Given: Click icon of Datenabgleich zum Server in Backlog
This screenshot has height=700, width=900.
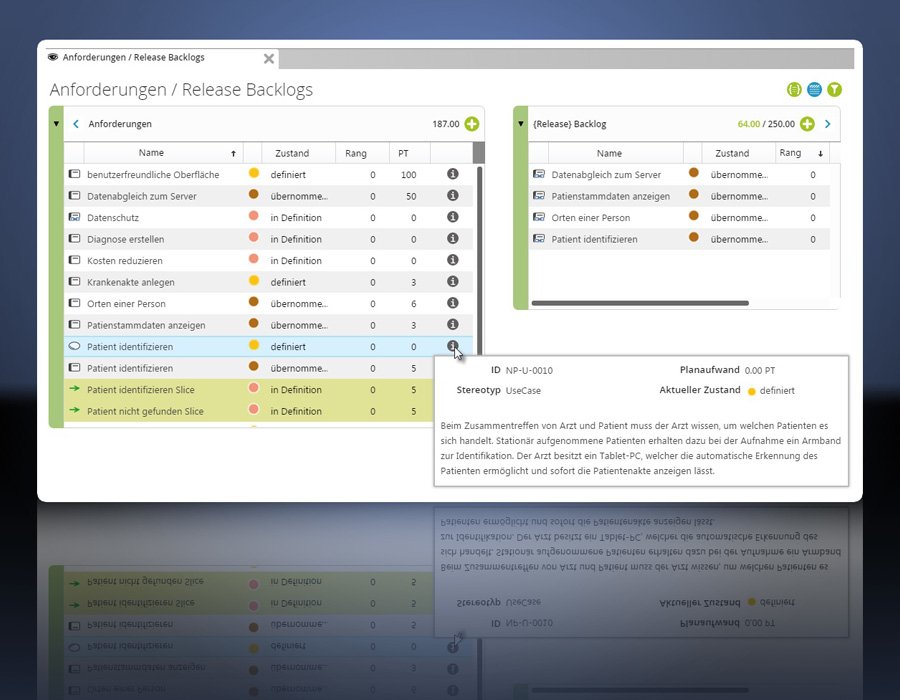Looking at the screenshot, I should click(538, 174).
